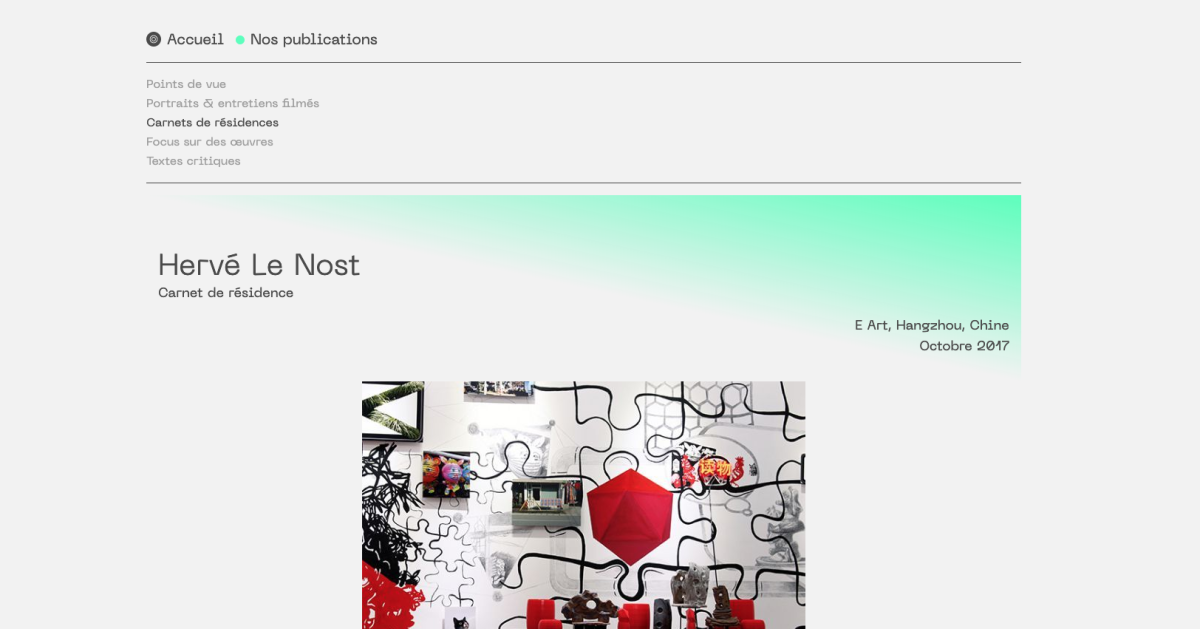Select Carnets de résidences category
The height and width of the screenshot is (629, 1200).
212,122
